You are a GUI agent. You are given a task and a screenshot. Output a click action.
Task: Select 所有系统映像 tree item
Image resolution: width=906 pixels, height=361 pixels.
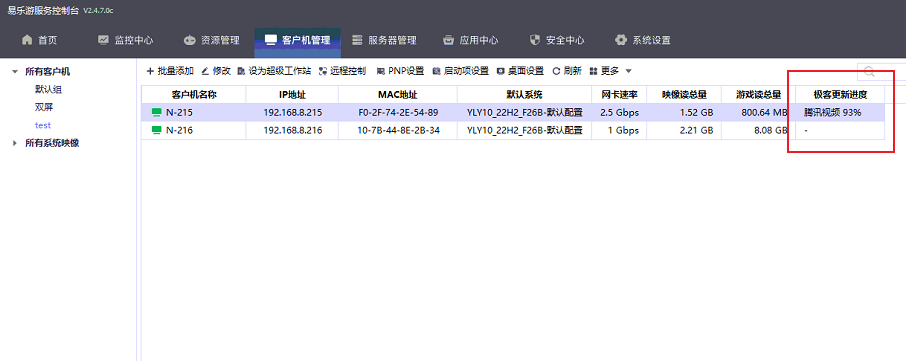click(x=52, y=143)
